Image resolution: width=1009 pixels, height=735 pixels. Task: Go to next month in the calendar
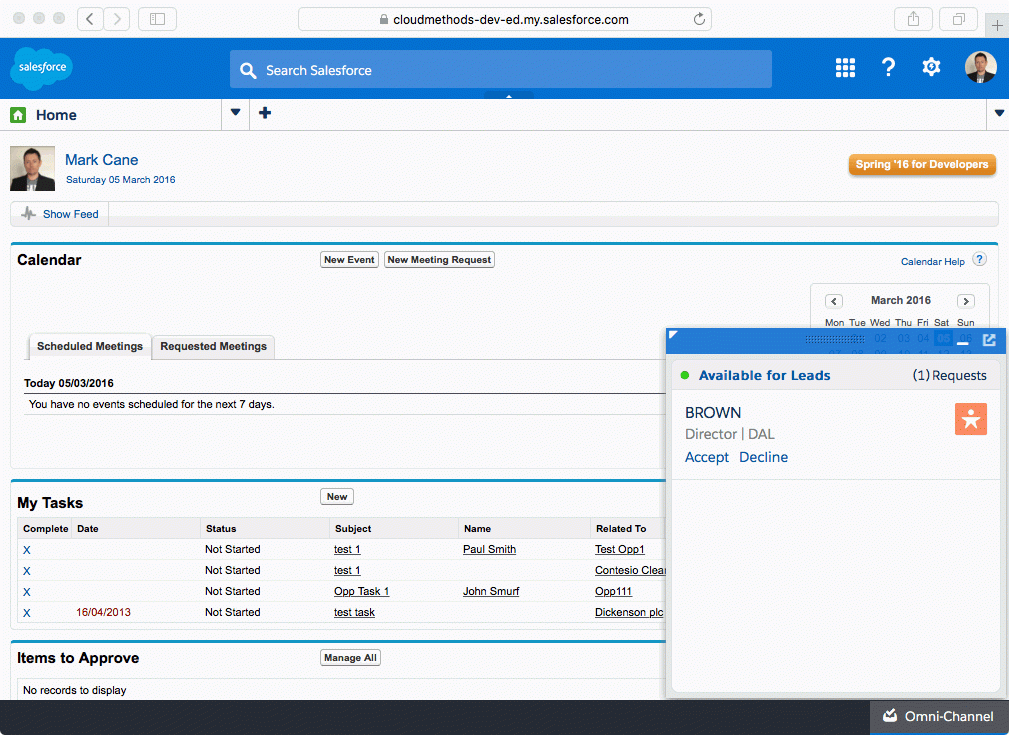pos(965,301)
